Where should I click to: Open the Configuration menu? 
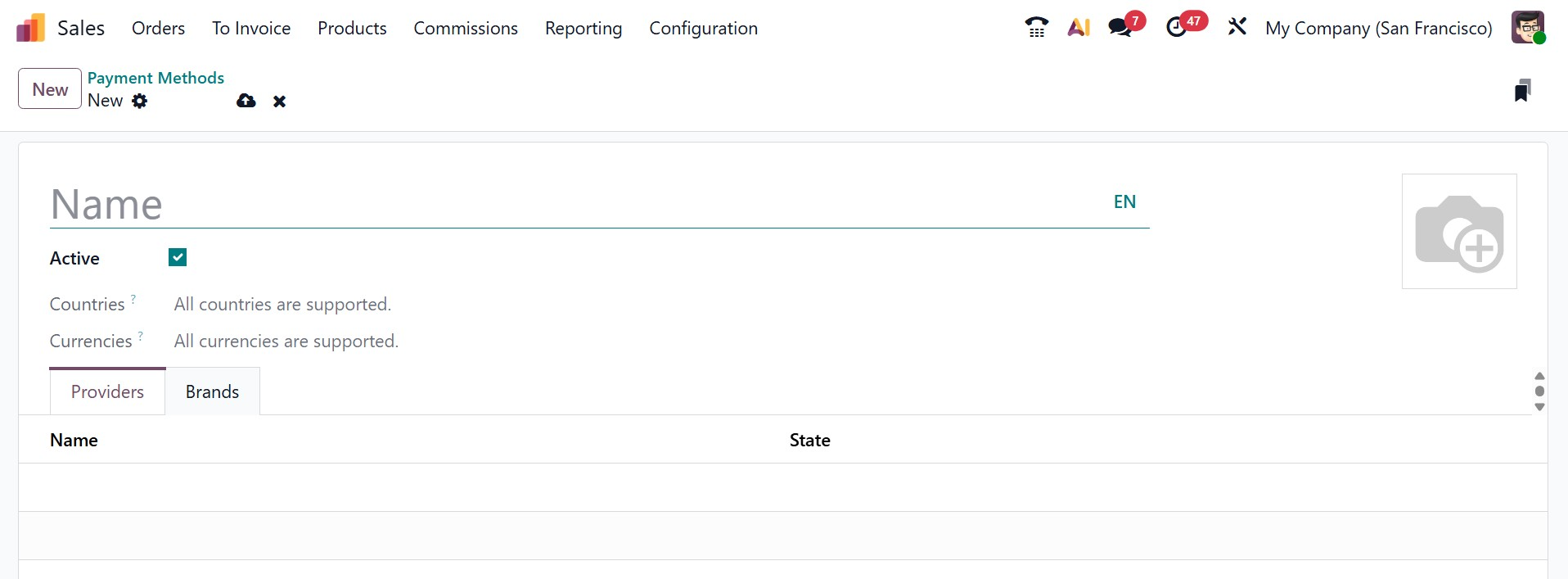click(703, 28)
